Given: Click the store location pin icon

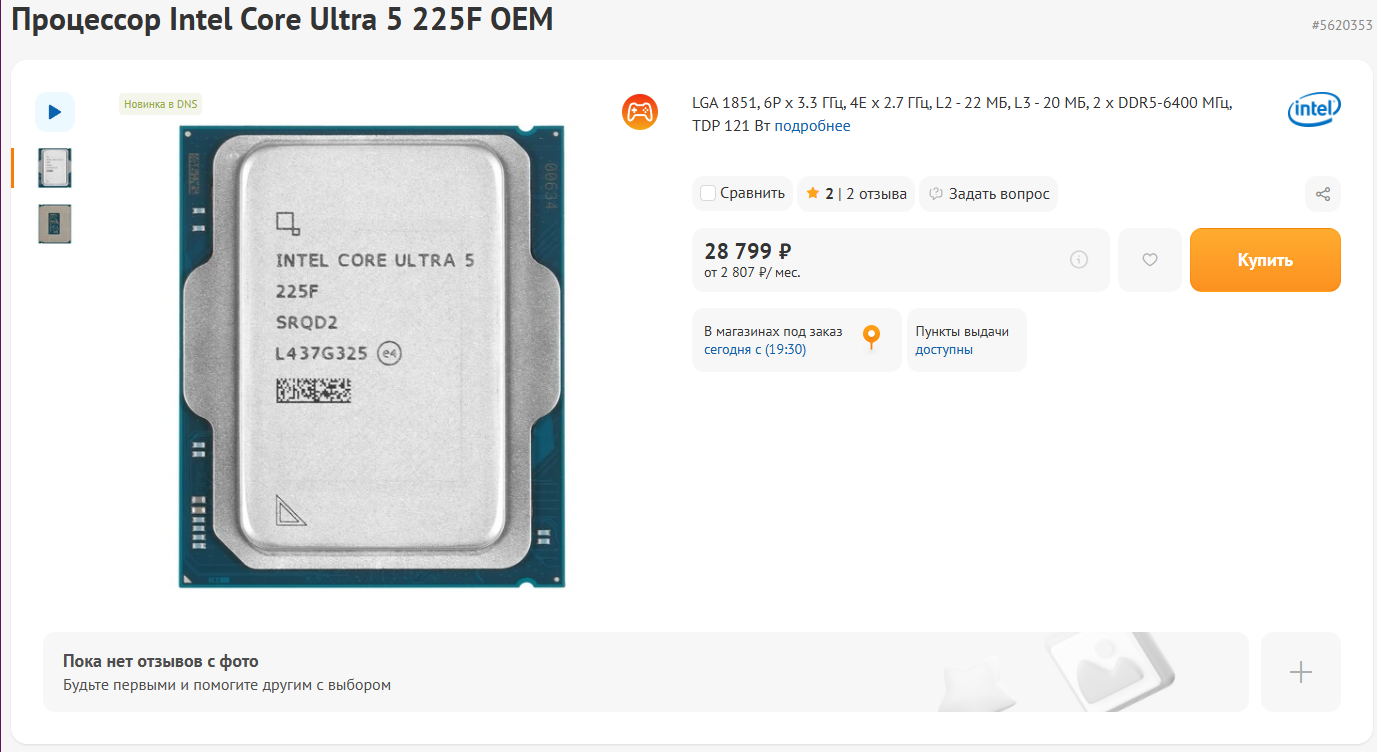Looking at the screenshot, I should (871, 338).
